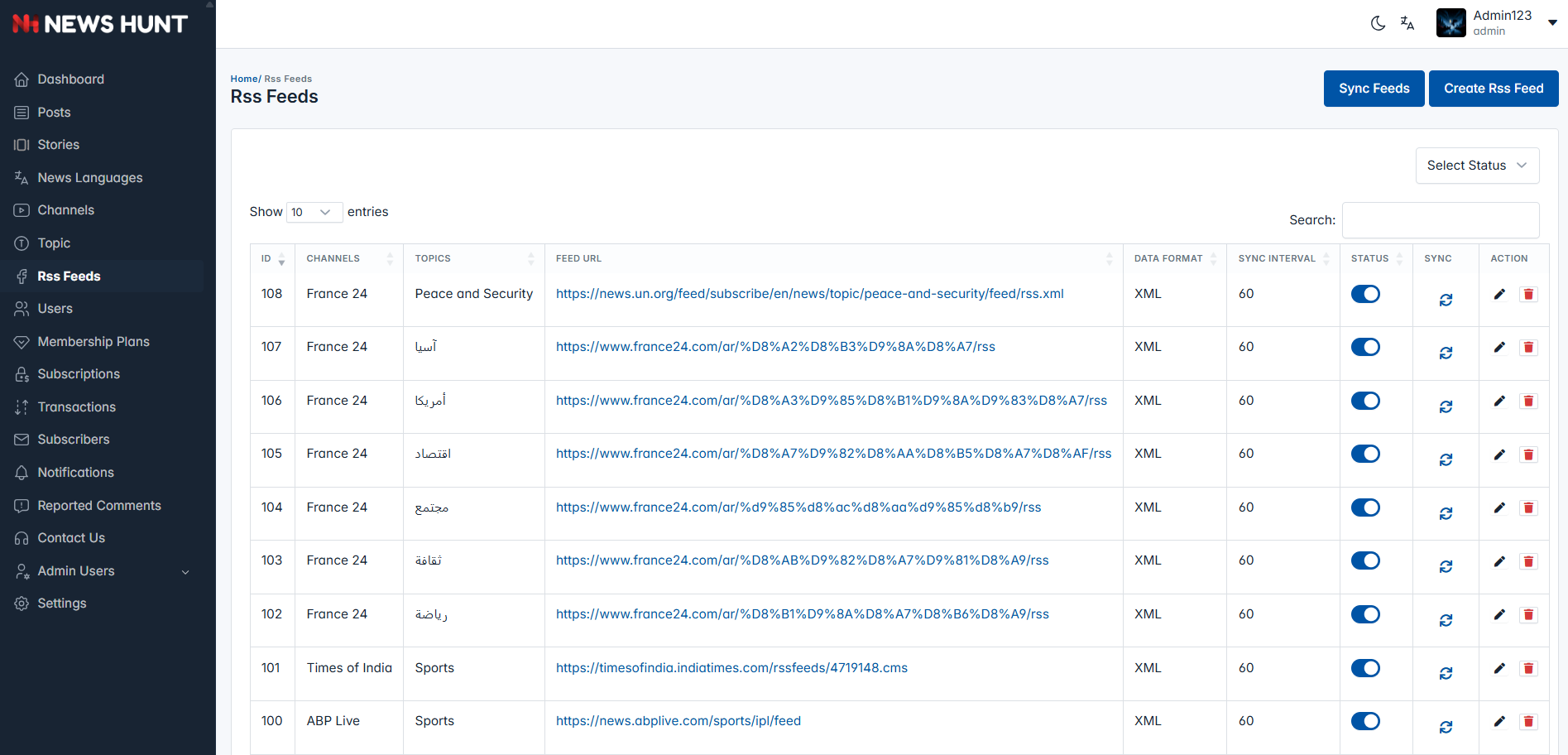The width and height of the screenshot is (1568, 755).
Task: Disable status toggle for feed 107
Action: click(x=1365, y=347)
